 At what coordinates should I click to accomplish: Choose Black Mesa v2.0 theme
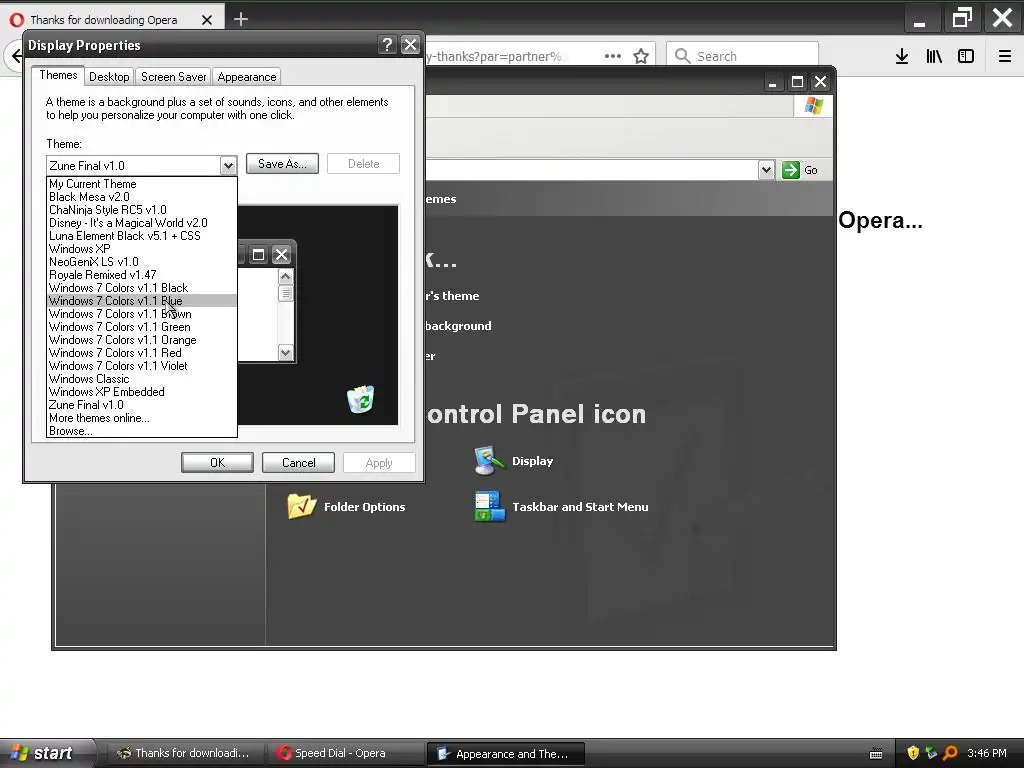(x=142, y=197)
